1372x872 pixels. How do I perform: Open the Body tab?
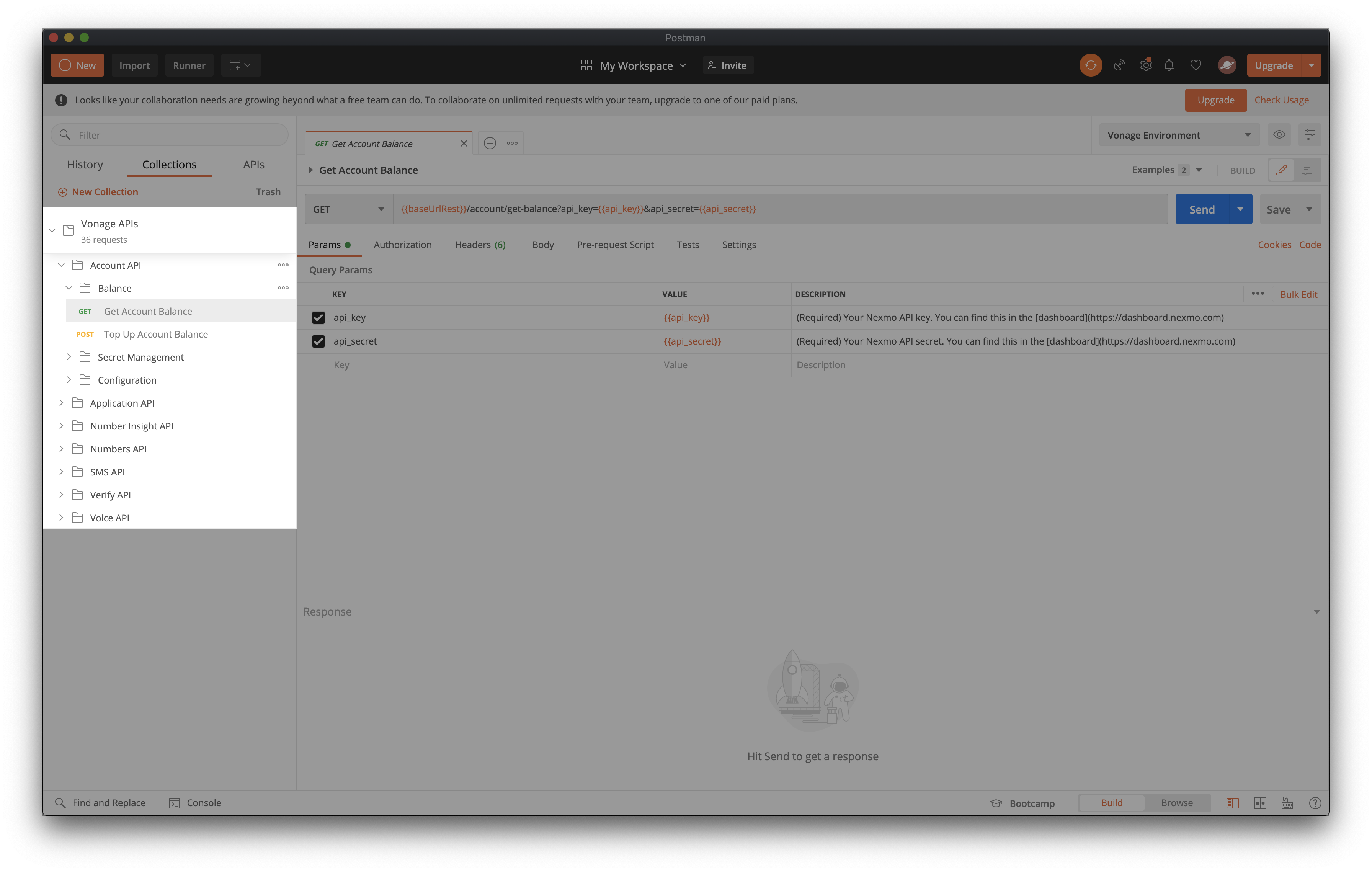click(542, 244)
